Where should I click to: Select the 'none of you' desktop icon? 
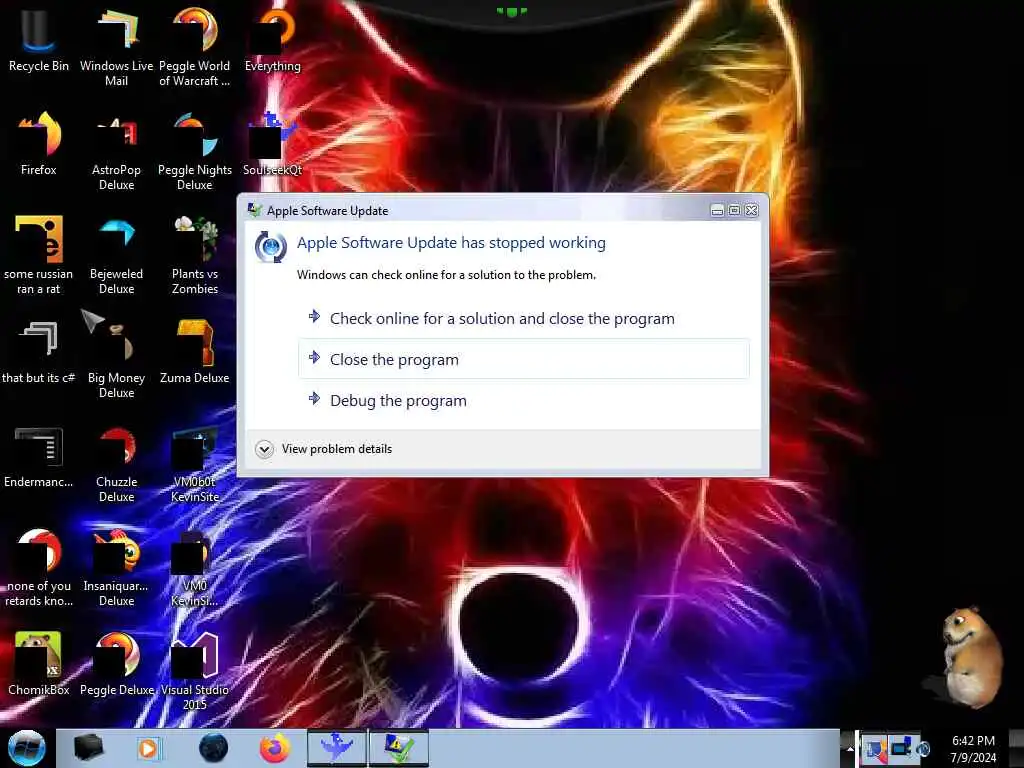coord(38,567)
